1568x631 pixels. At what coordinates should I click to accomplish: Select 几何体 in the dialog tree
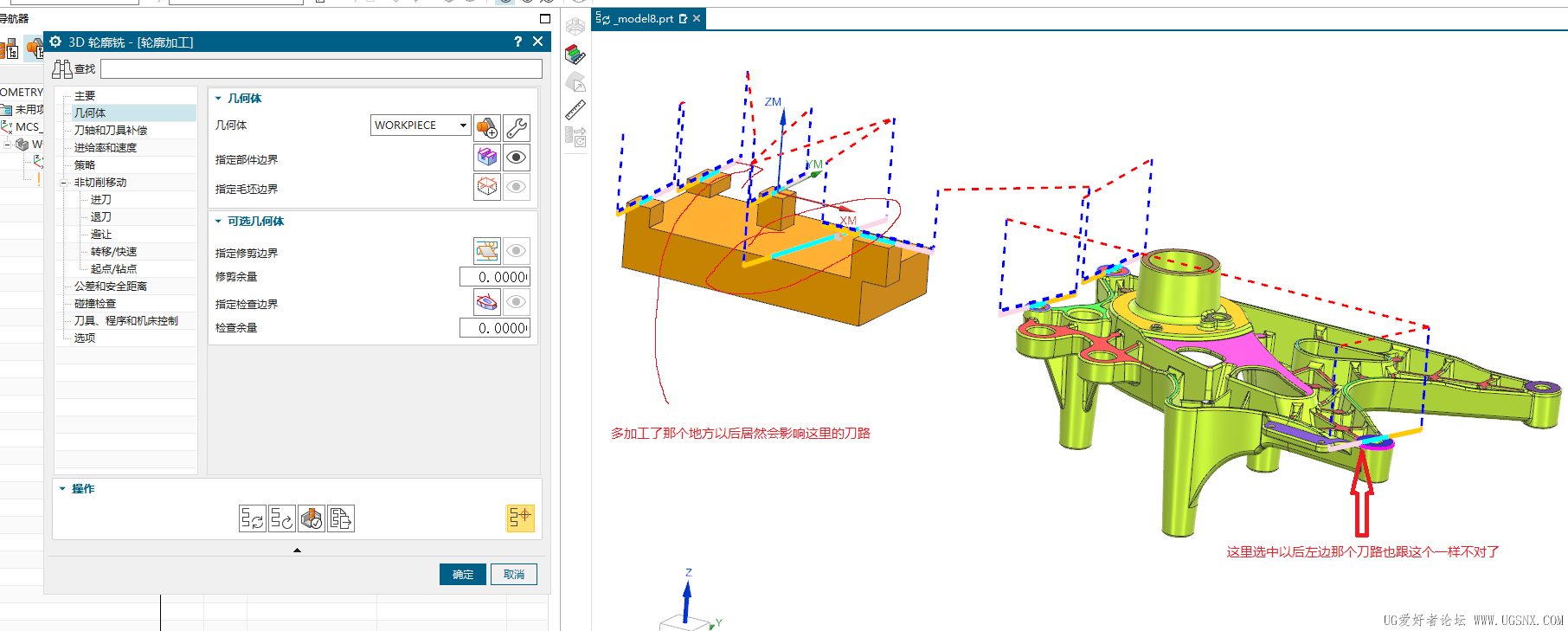[x=90, y=113]
